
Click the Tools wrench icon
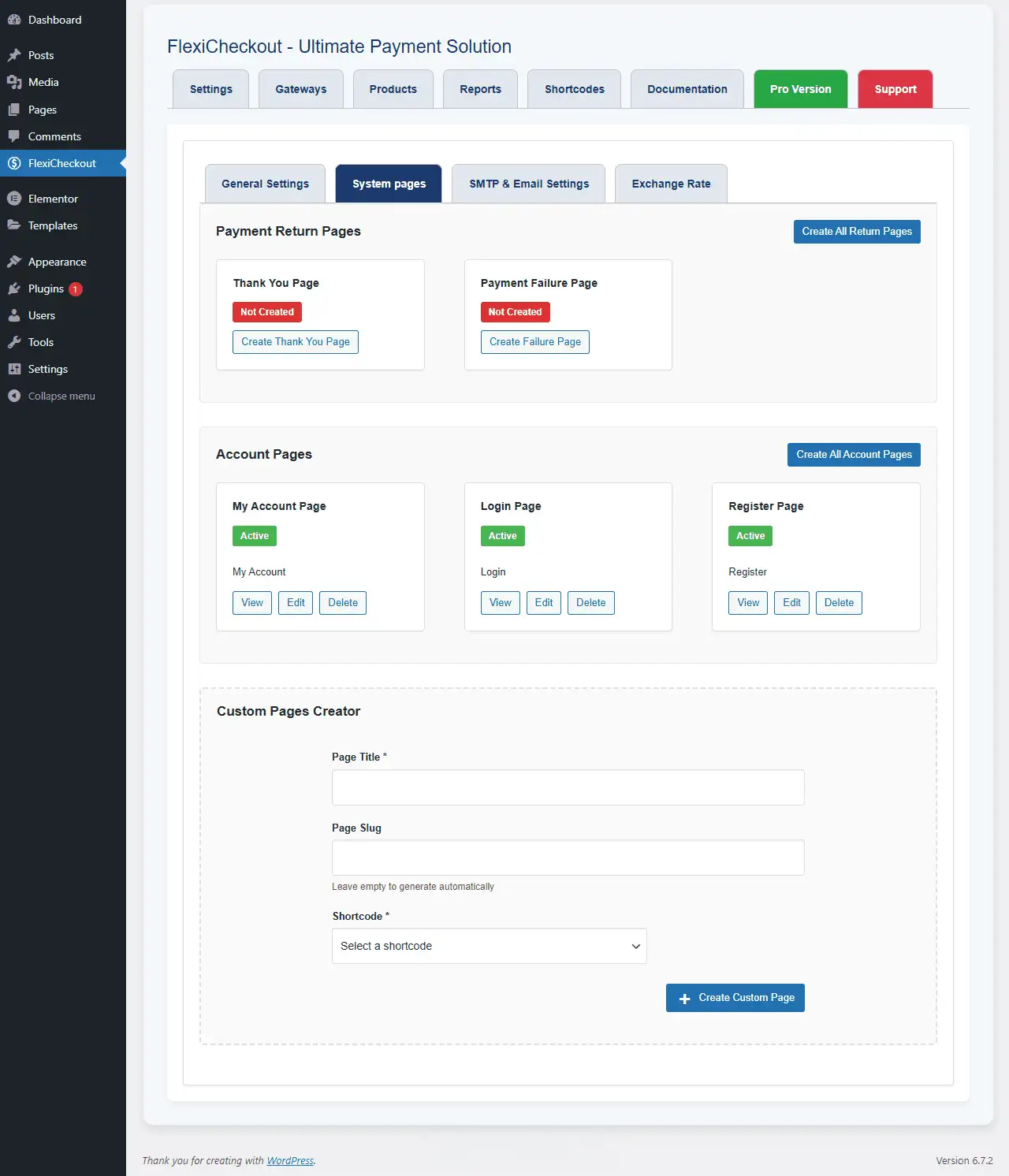[x=14, y=342]
